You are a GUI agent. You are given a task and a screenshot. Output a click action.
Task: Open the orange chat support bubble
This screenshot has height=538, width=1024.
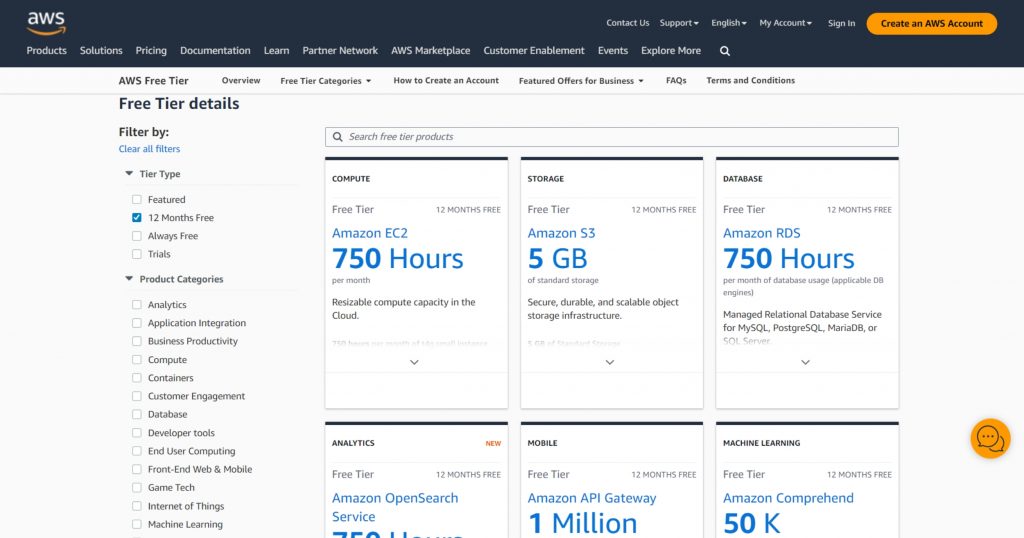[x=990, y=439]
